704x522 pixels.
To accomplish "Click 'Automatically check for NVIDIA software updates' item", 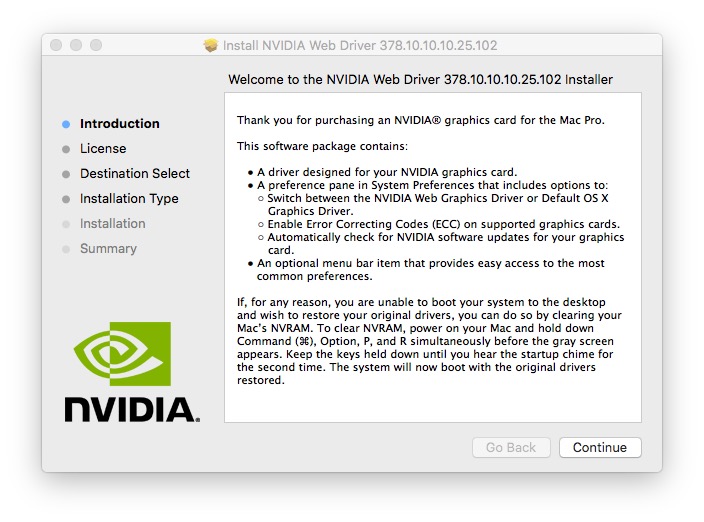I will [446, 243].
